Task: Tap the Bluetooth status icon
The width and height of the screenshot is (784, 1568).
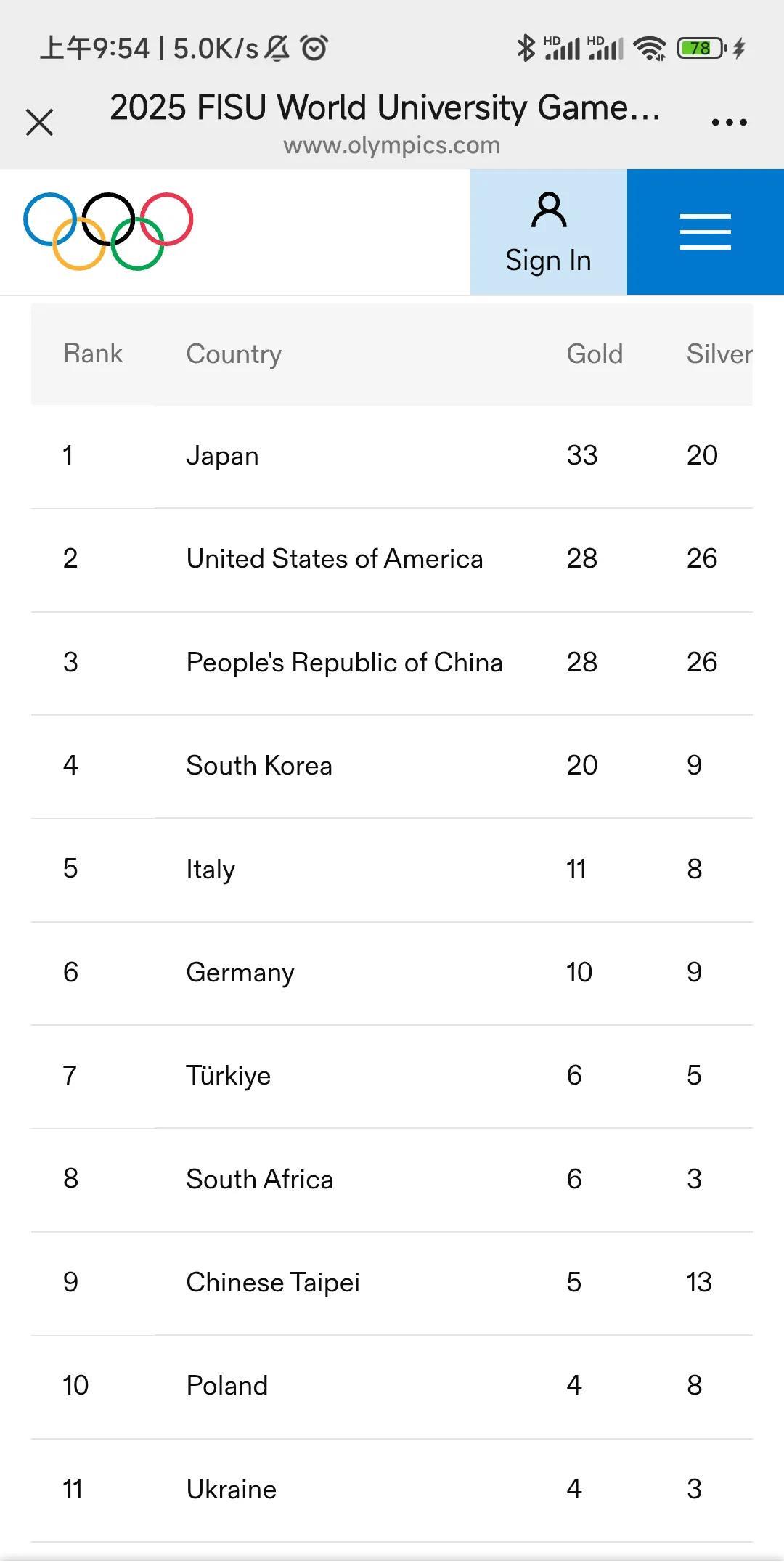Action: pyautogui.click(x=525, y=48)
